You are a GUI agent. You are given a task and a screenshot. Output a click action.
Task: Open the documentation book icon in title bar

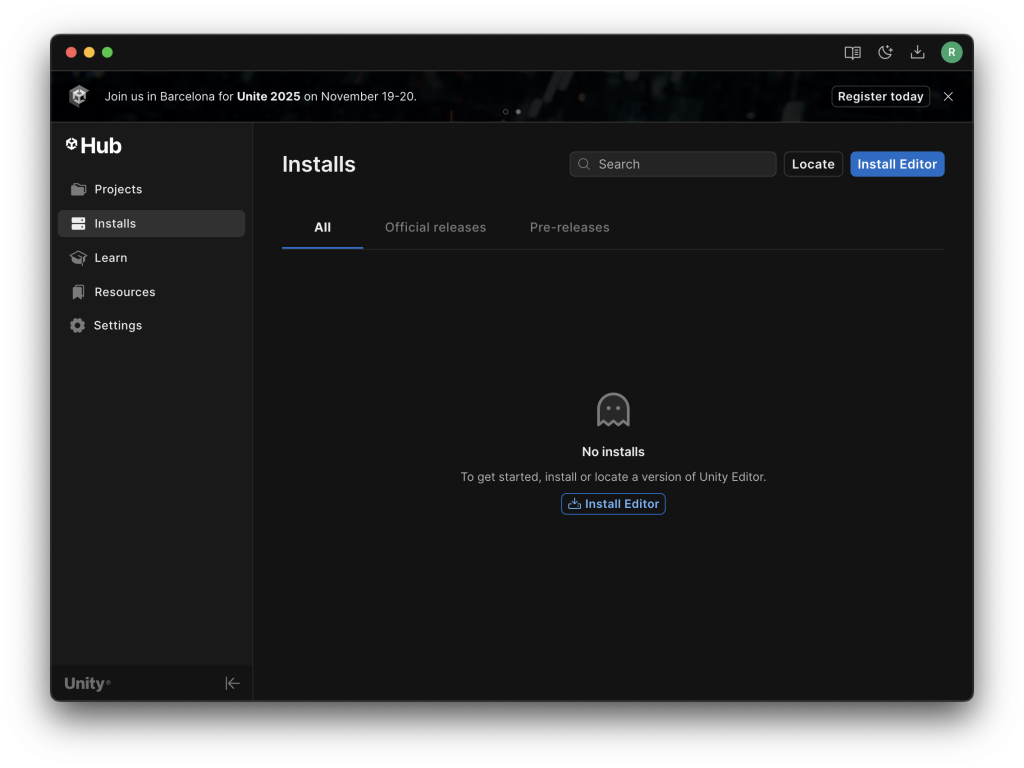pos(852,52)
